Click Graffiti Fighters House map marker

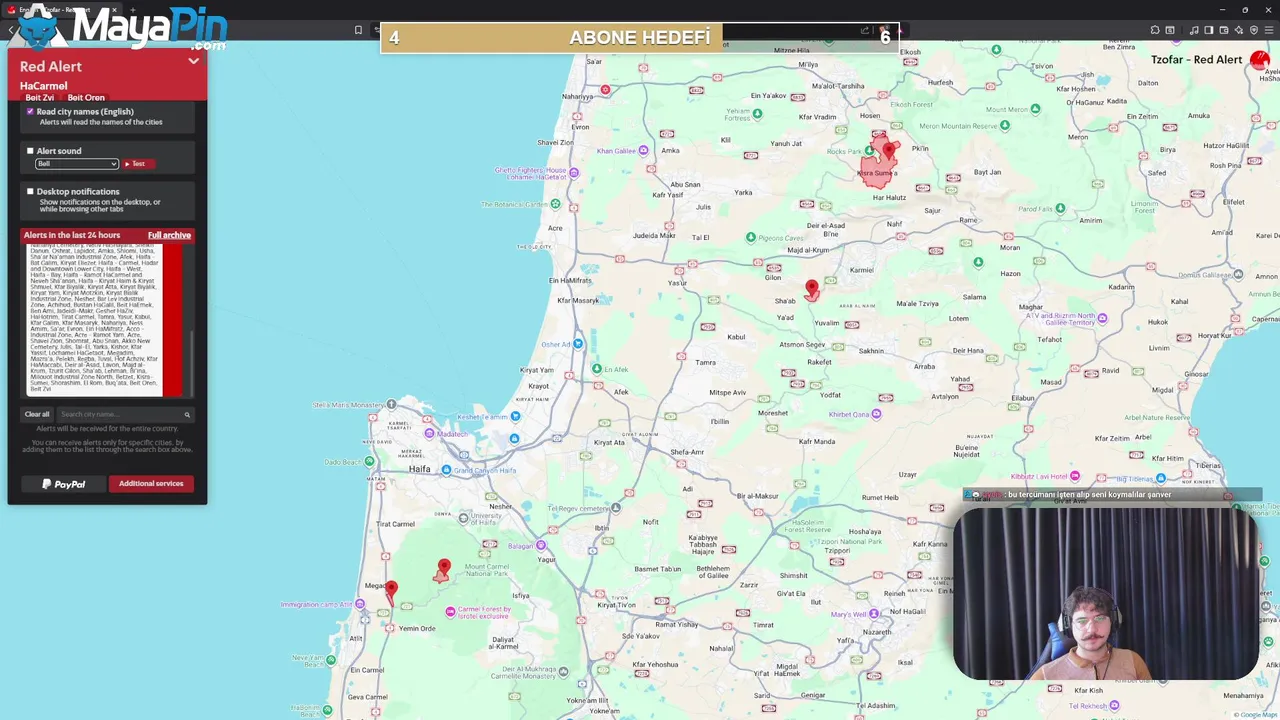[x=573, y=172]
